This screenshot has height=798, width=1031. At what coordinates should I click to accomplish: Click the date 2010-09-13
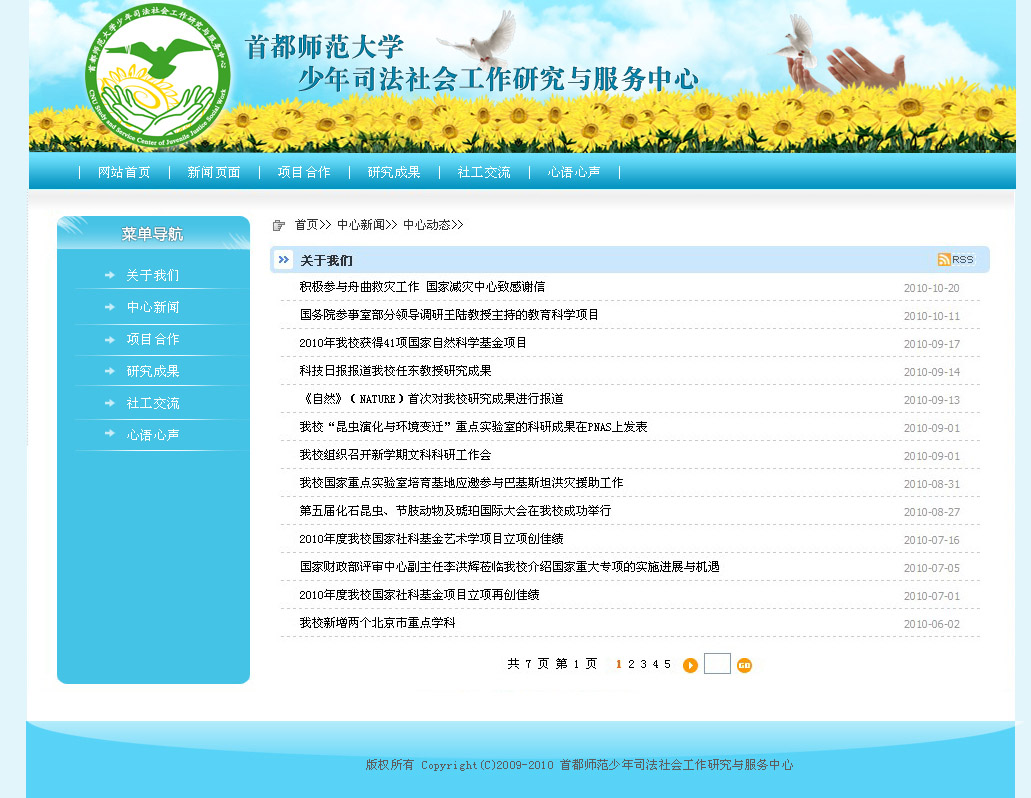(x=932, y=400)
